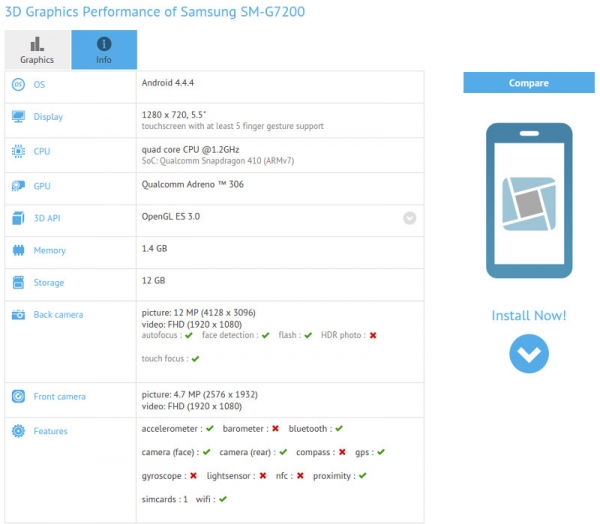This screenshot has height=524, width=600.
Task: Click the OS label
Action: 39,85
